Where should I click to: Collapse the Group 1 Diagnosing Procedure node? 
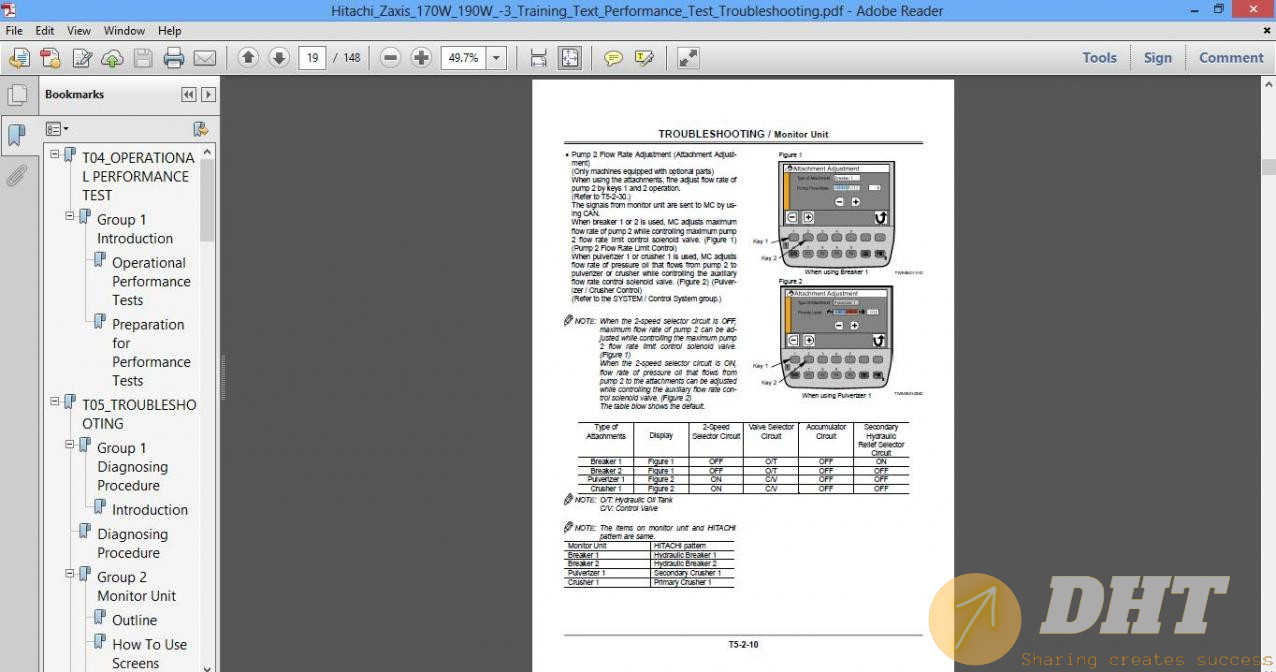tap(70, 445)
